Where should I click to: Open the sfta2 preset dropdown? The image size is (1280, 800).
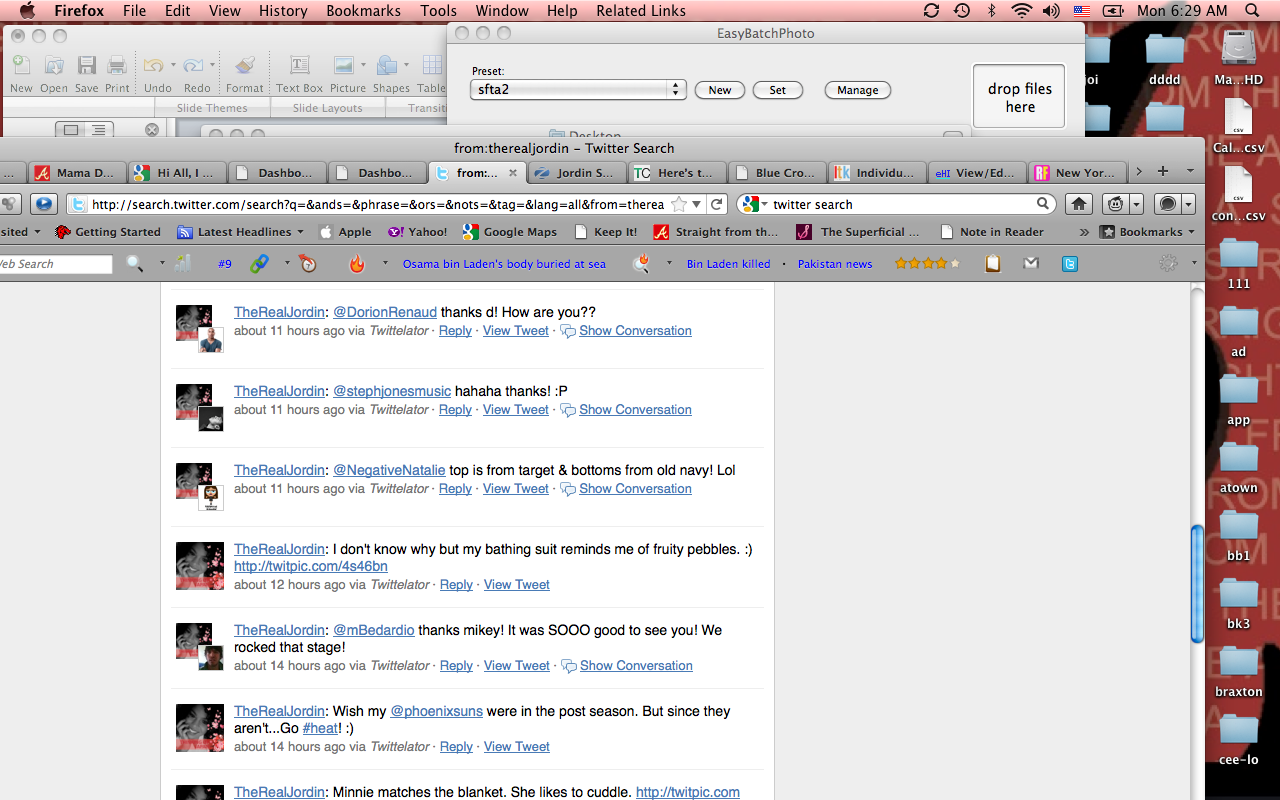677,90
